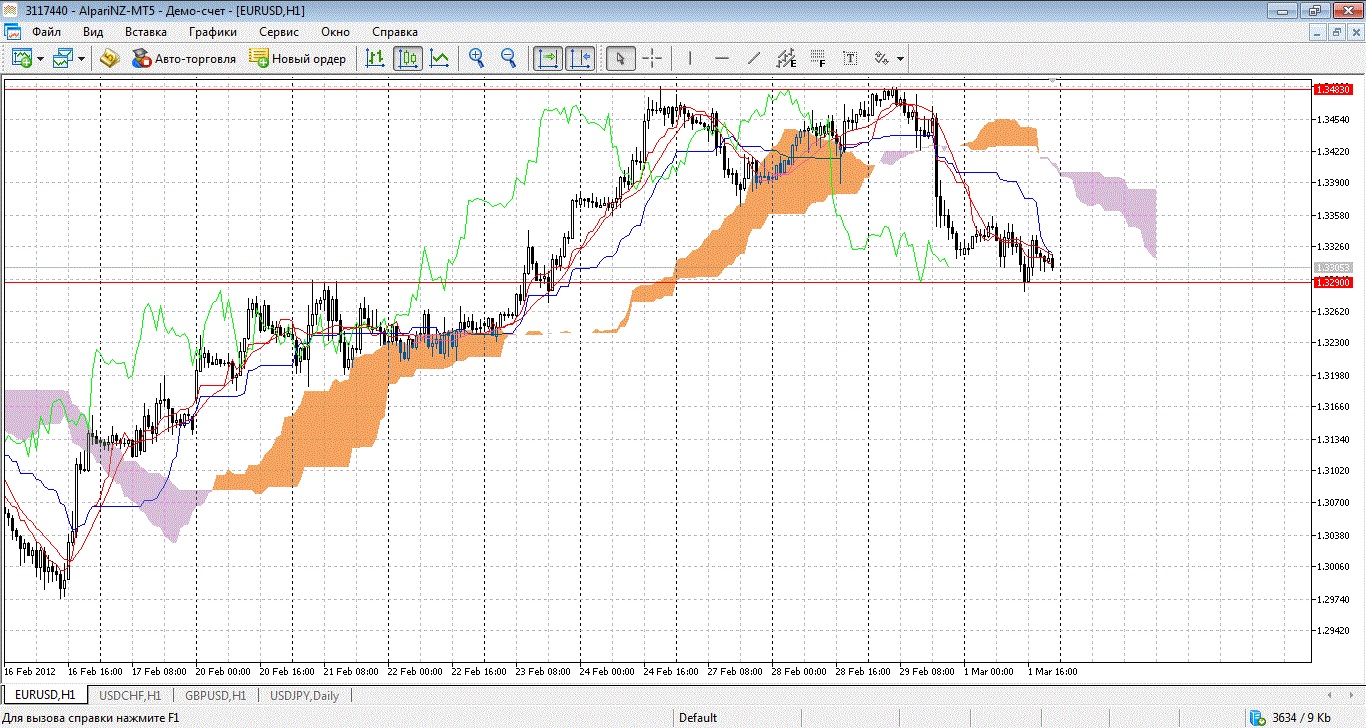The width and height of the screenshot is (1366, 728).
Task: Choose the horizontal line drawing tool
Action: tap(721, 58)
